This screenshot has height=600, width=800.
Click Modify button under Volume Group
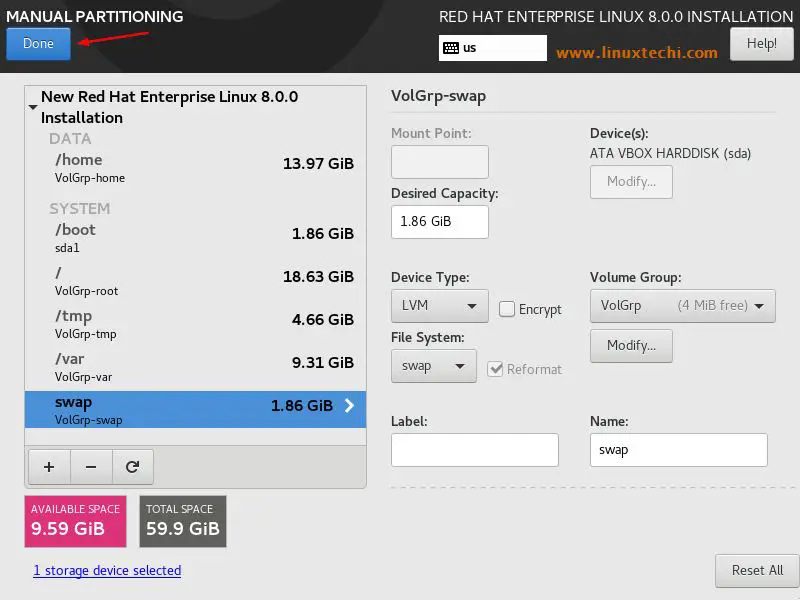tap(631, 345)
